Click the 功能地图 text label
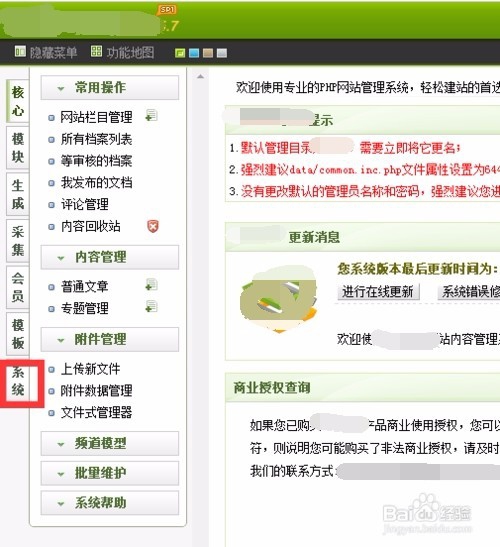The width and height of the screenshot is (500, 547). point(130,53)
